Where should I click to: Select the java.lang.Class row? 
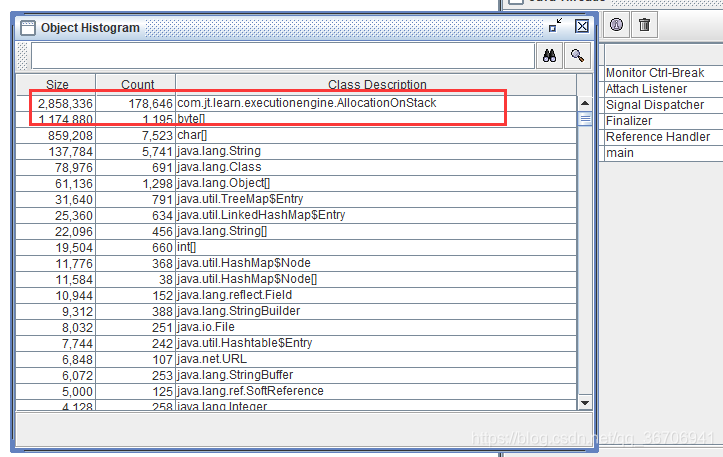(296, 167)
